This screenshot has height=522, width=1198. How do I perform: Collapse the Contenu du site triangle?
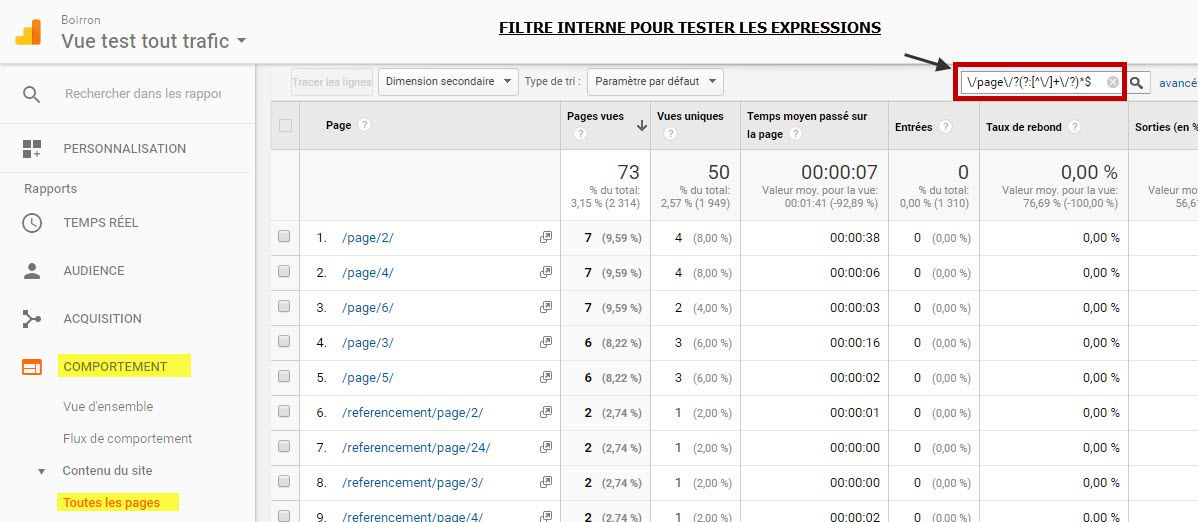coord(42,472)
